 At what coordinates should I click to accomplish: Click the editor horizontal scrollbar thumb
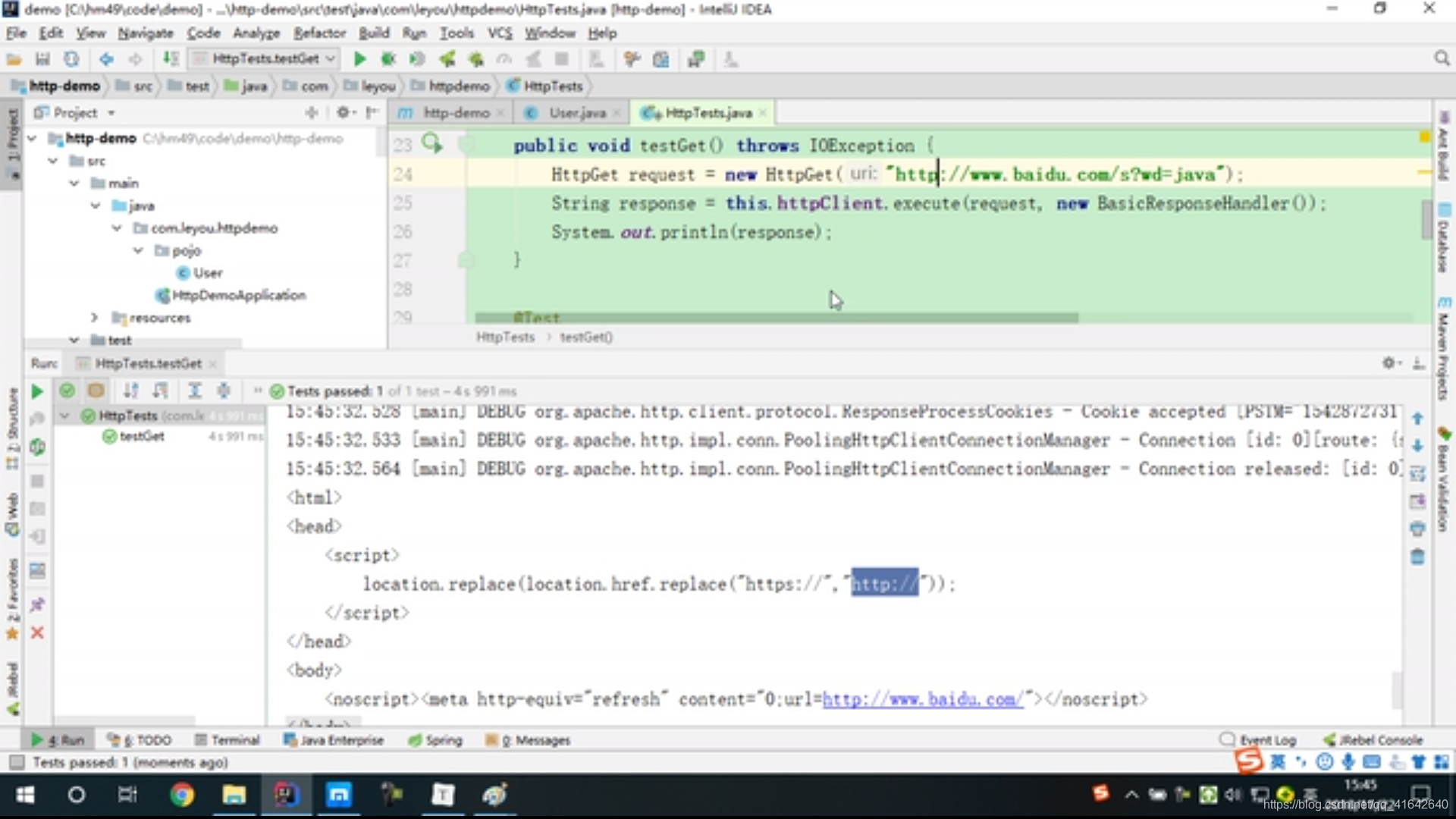tap(777, 318)
